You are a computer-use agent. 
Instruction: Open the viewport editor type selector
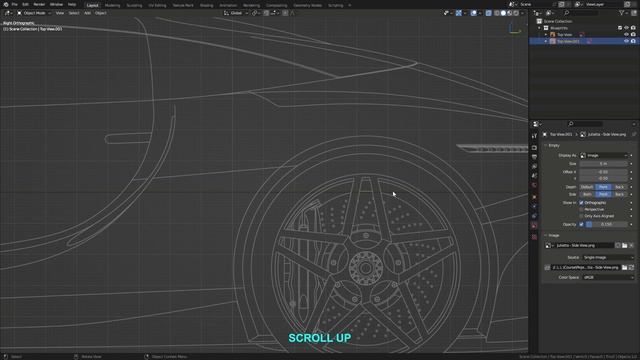[x=8, y=13]
